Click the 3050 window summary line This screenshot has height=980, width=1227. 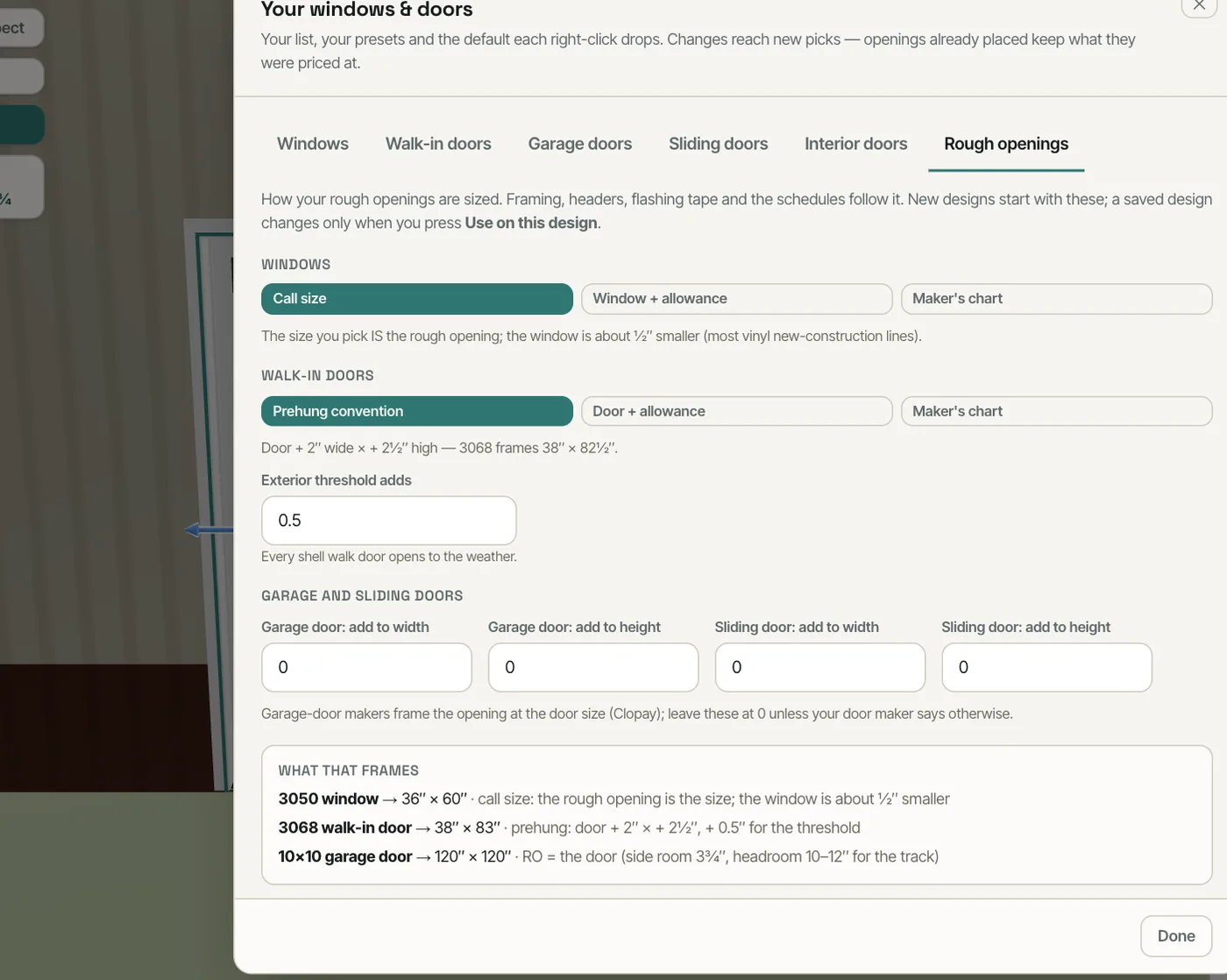613,799
